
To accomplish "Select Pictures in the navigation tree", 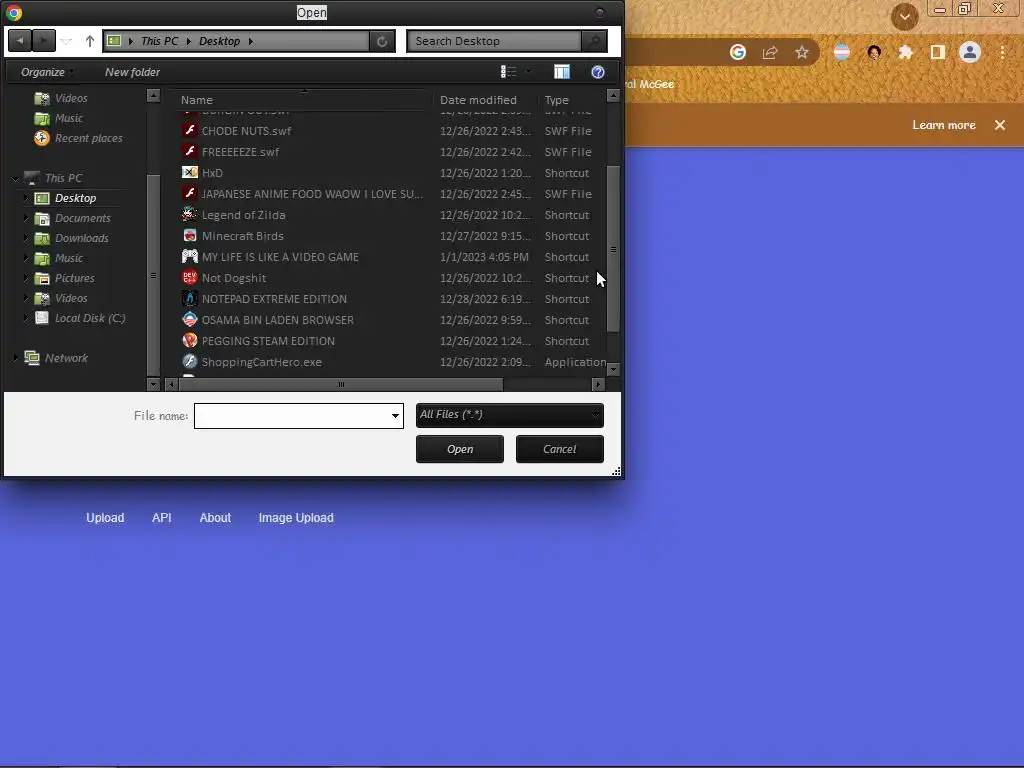I will (x=74, y=278).
